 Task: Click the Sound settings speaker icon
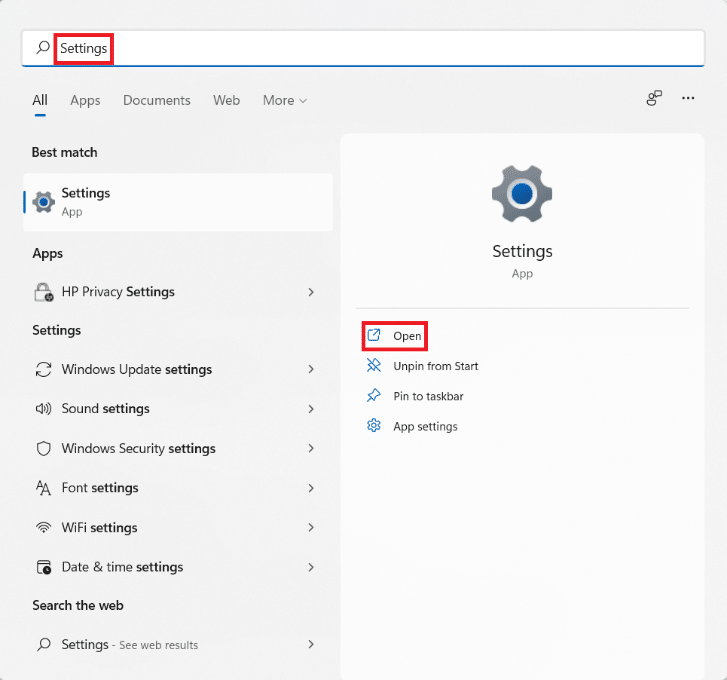[43, 409]
